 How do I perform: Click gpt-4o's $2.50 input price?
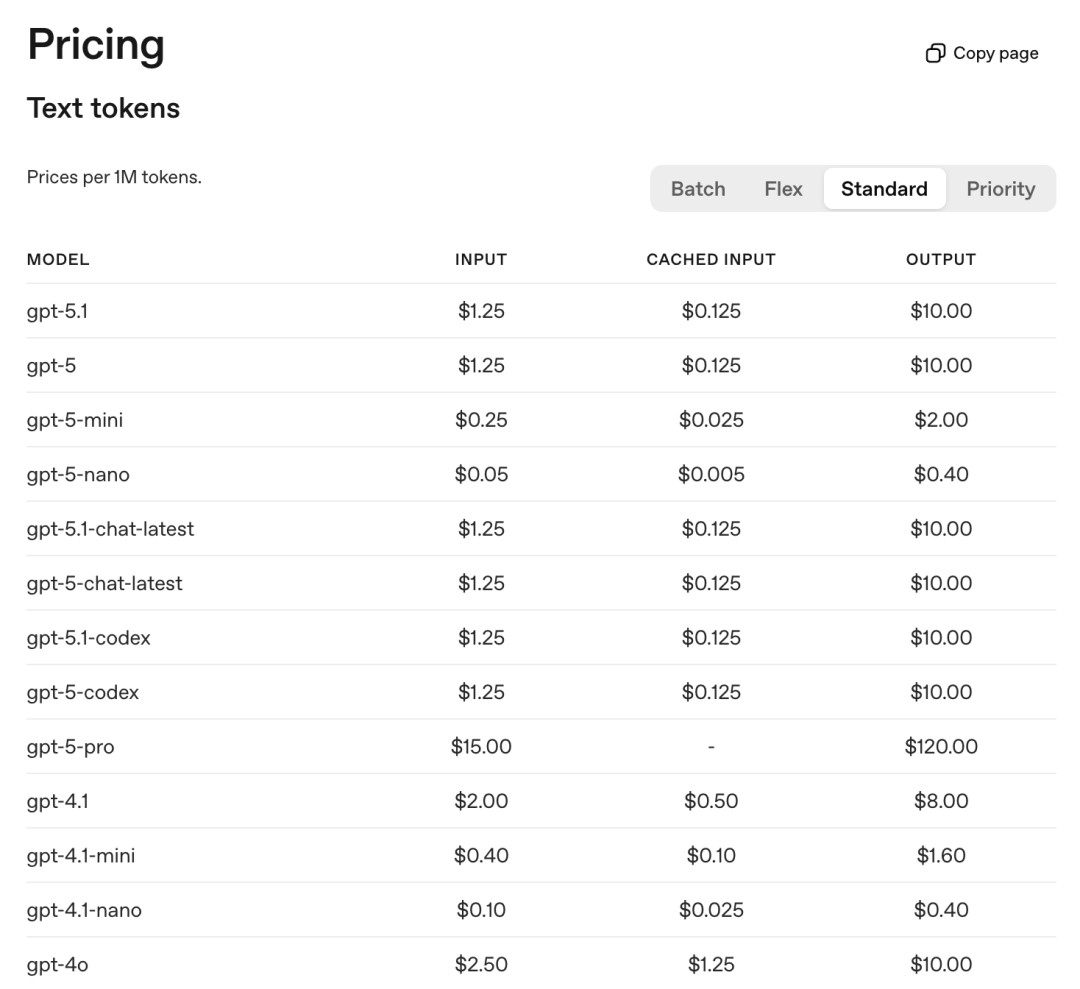click(481, 964)
